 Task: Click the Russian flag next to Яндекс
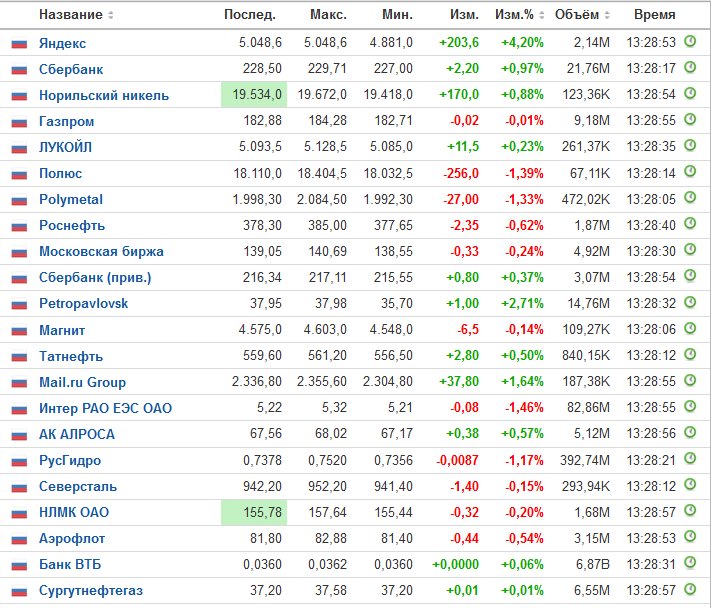click(19, 44)
